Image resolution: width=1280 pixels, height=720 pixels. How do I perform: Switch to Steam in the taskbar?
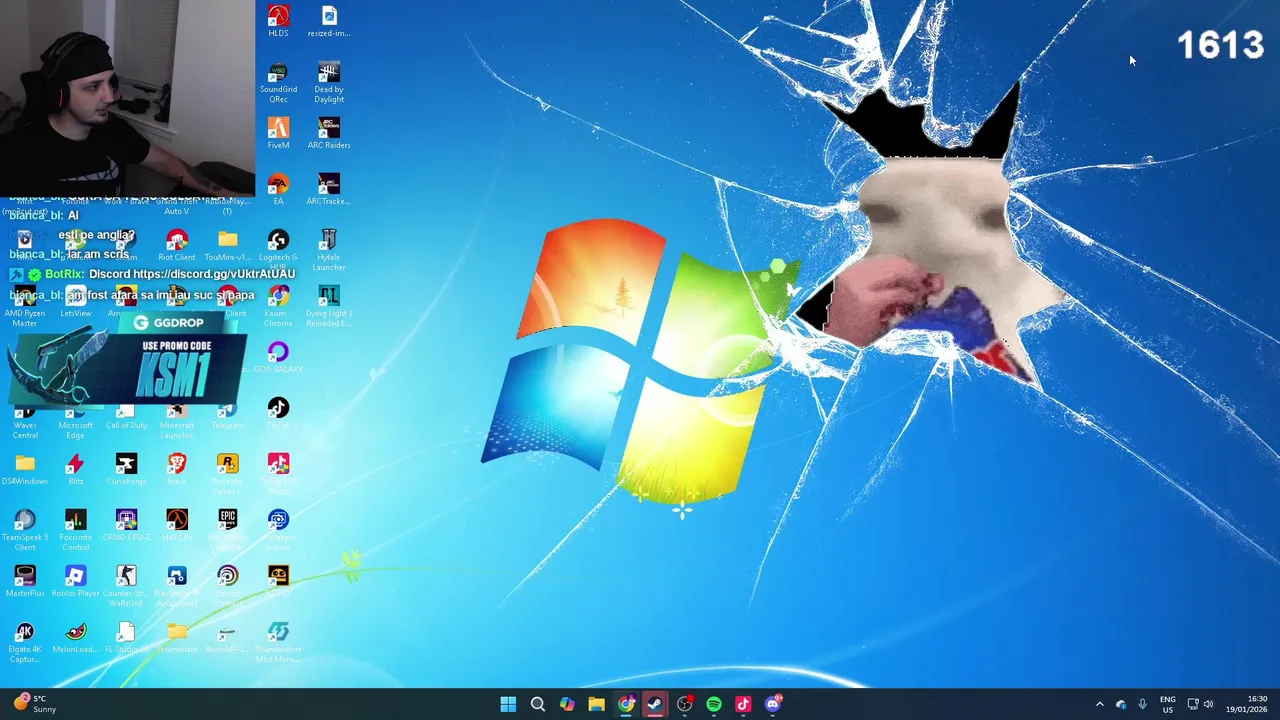click(655, 704)
